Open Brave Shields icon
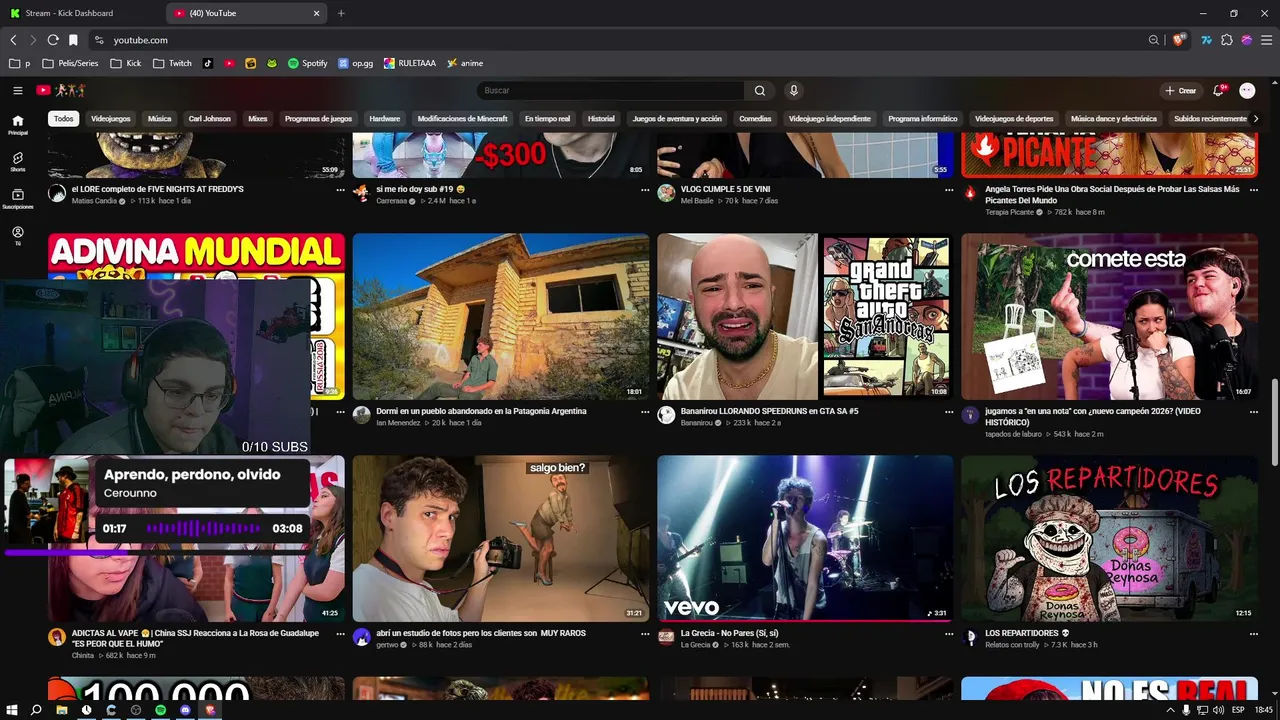Screen dimensions: 1280x720 point(1179,40)
